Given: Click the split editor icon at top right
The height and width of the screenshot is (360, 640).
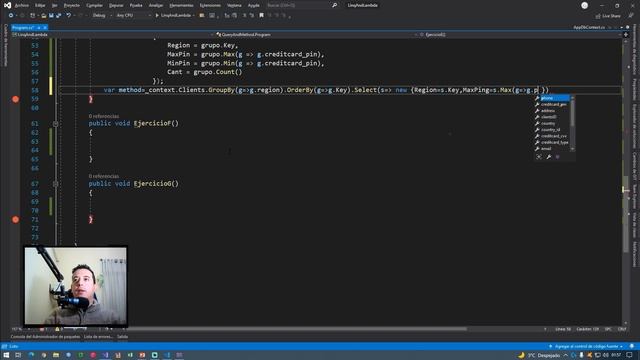Looking at the screenshot, I should [626, 35].
